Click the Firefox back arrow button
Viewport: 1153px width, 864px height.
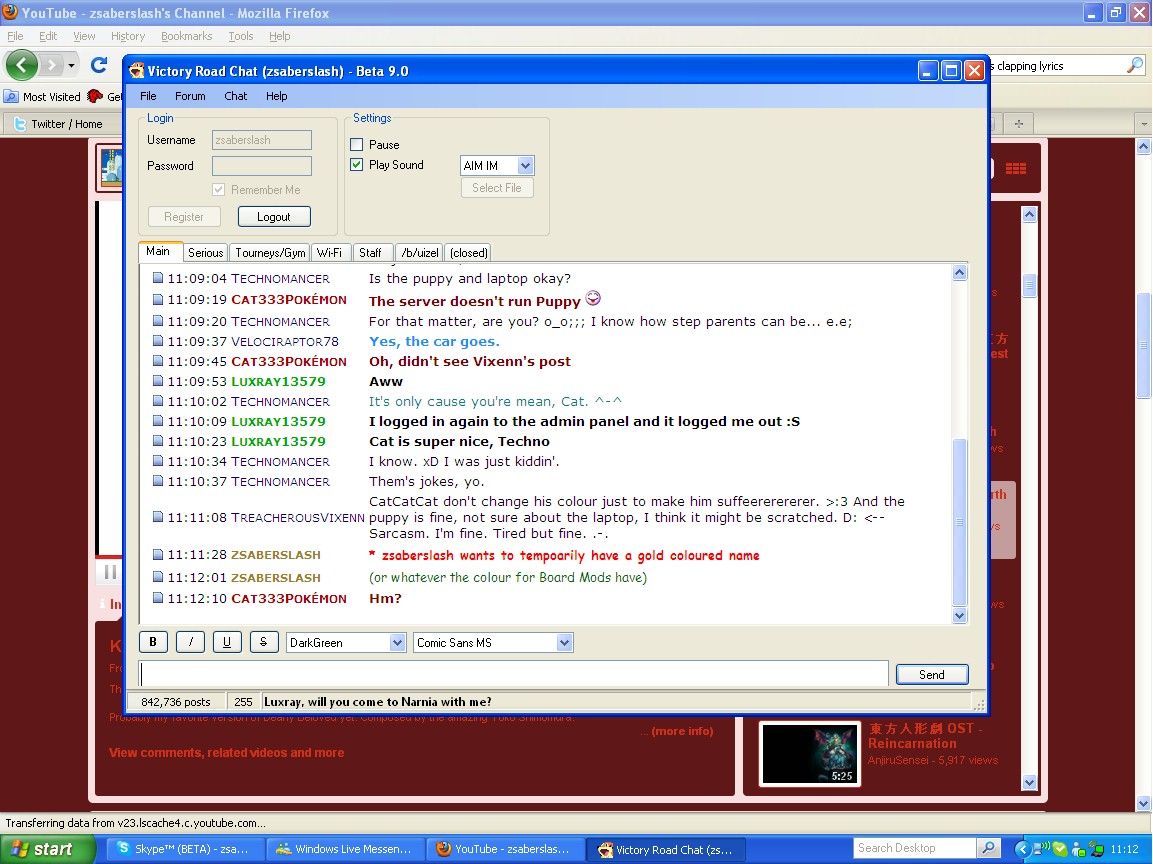22,66
